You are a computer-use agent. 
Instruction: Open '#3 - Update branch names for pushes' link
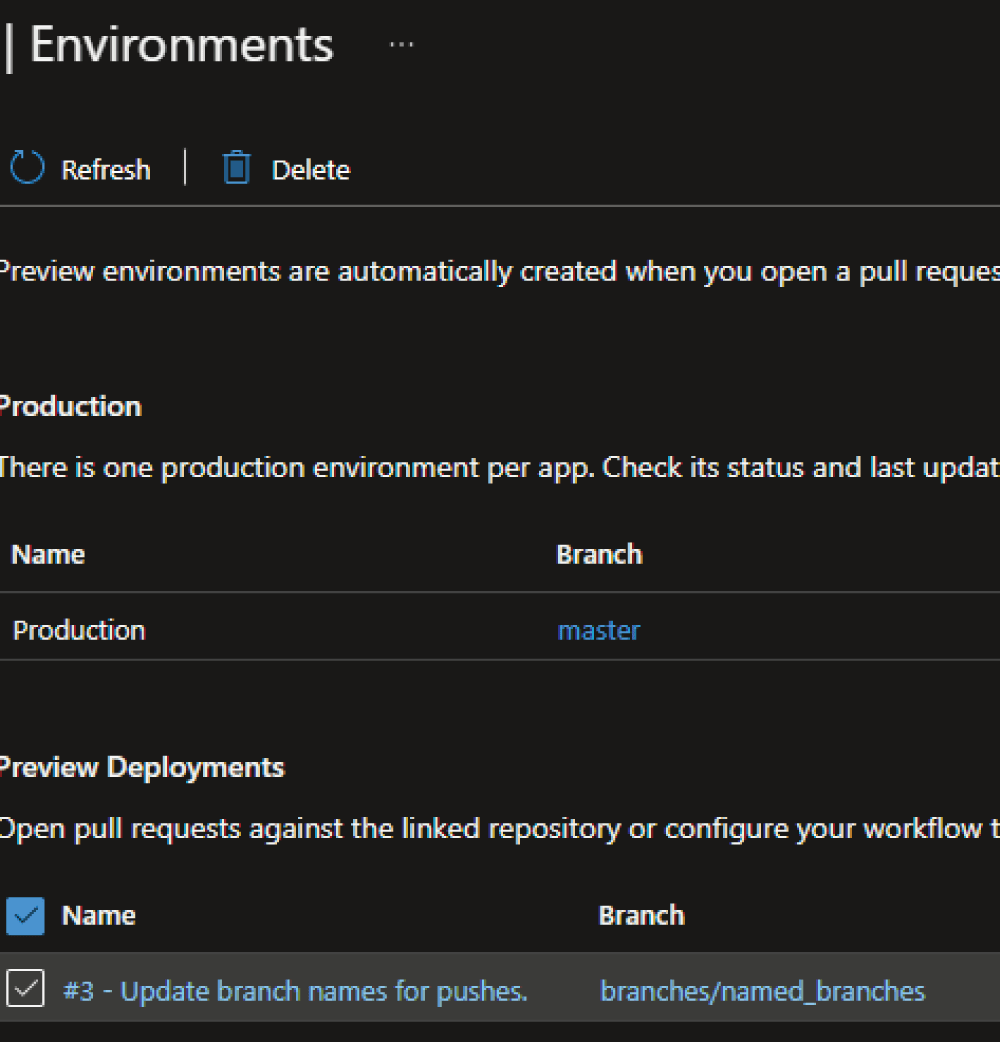point(295,991)
